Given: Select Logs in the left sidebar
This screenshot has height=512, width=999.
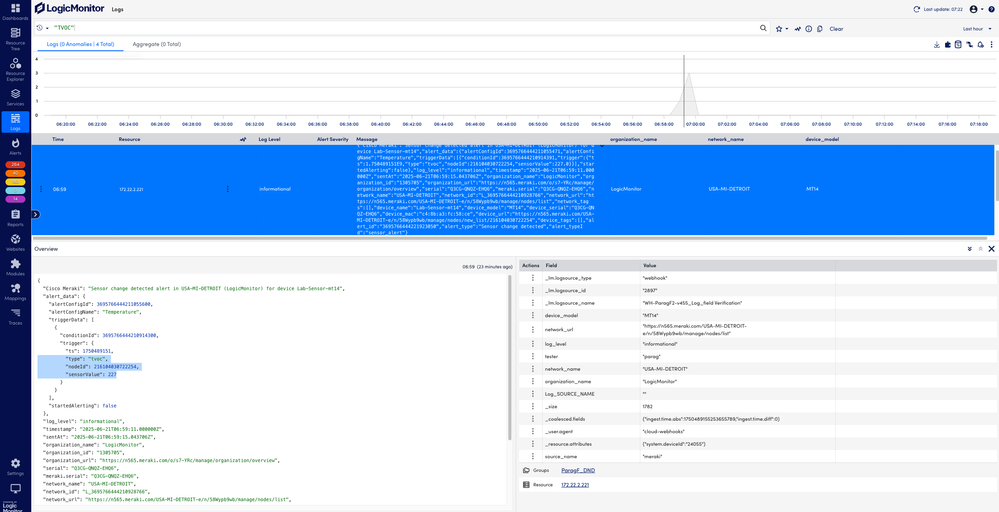Looking at the screenshot, I should point(15,122).
